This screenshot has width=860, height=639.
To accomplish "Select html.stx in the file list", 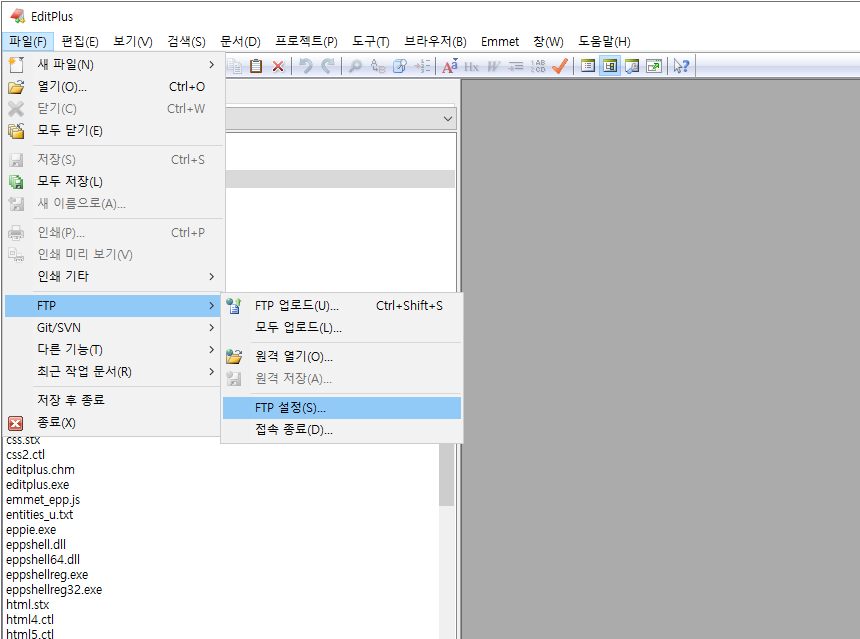I will pos(27,605).
